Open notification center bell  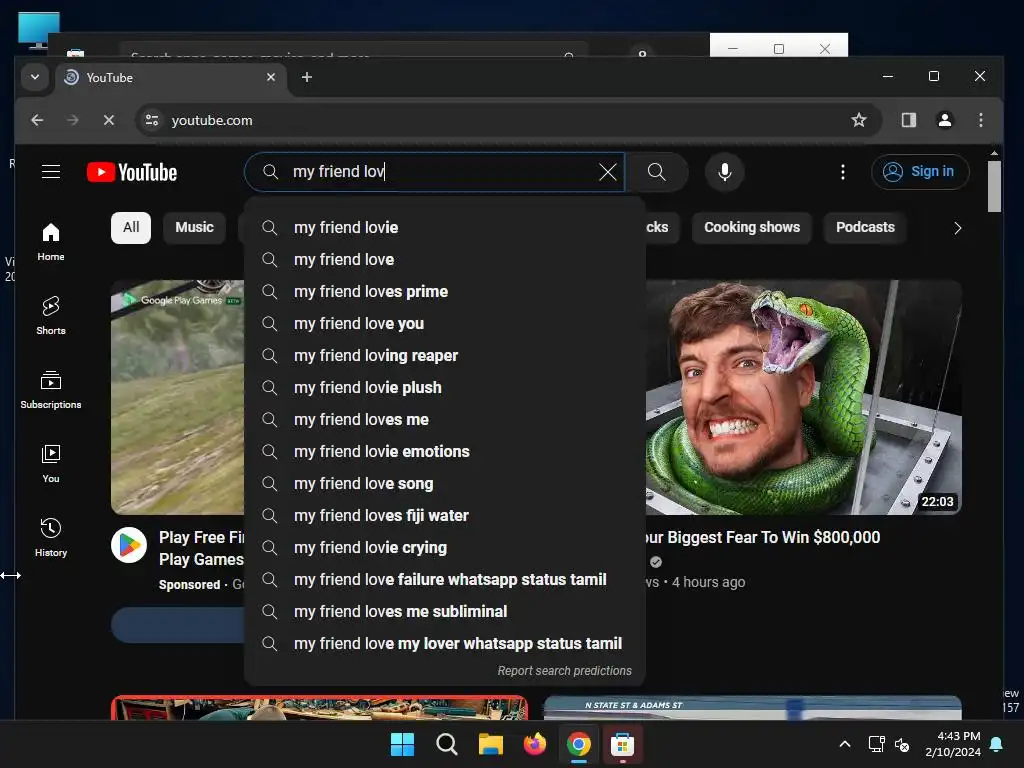point(997,744)
